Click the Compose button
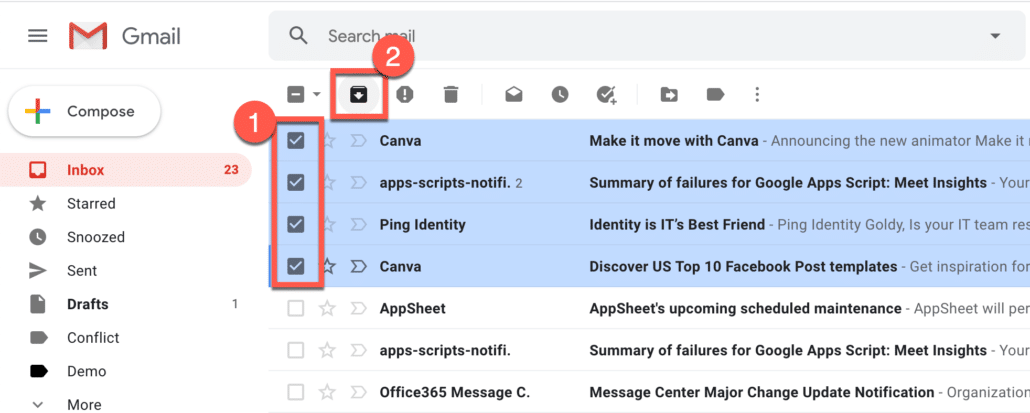1030x413 pixels. 84,112
